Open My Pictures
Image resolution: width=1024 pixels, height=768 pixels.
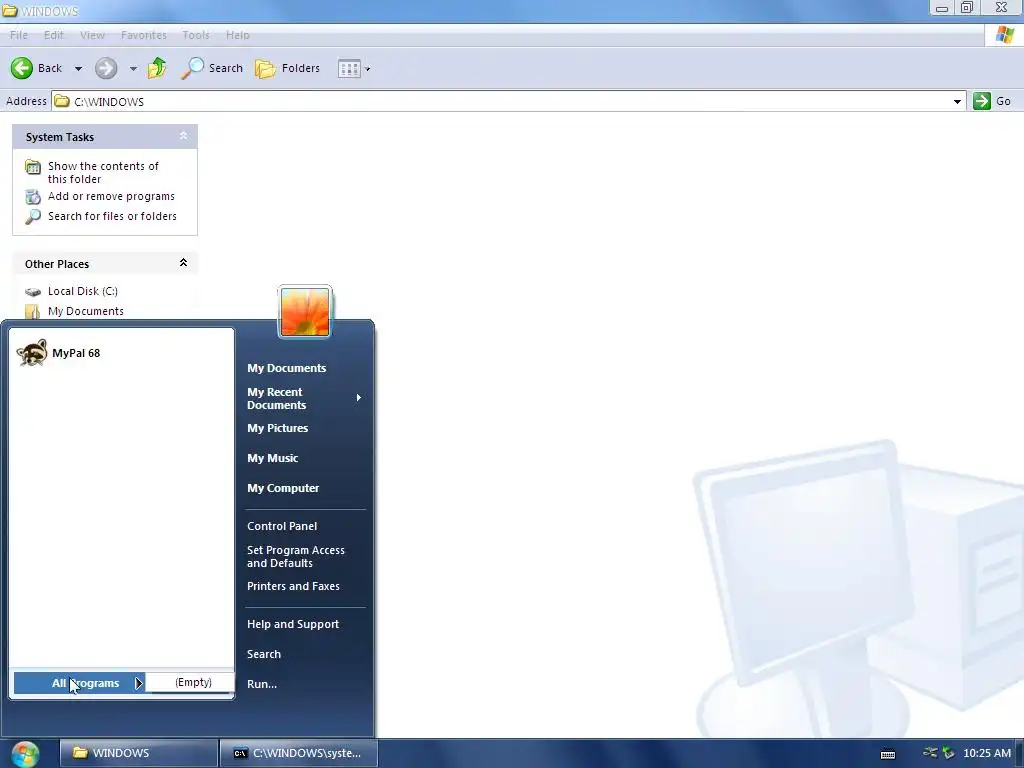[278, 428]
